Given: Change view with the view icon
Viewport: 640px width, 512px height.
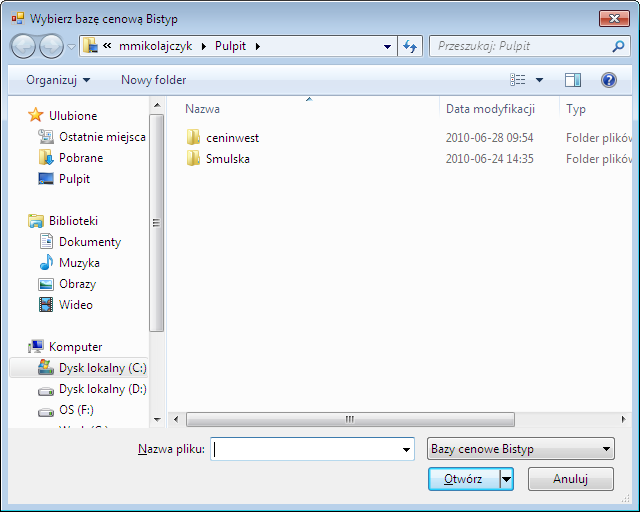Looking at the screenshot, I should 518,80.
